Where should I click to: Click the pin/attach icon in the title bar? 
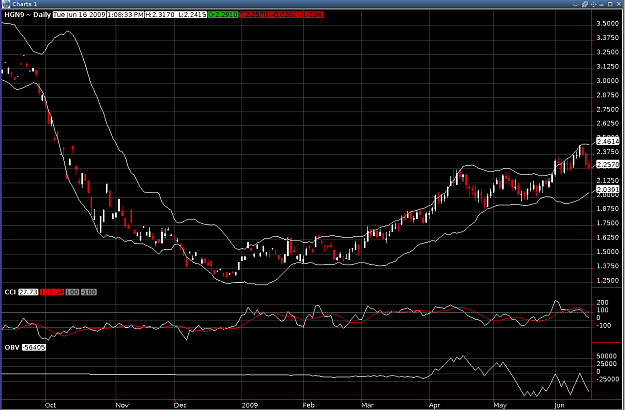(x=585, y=4)
